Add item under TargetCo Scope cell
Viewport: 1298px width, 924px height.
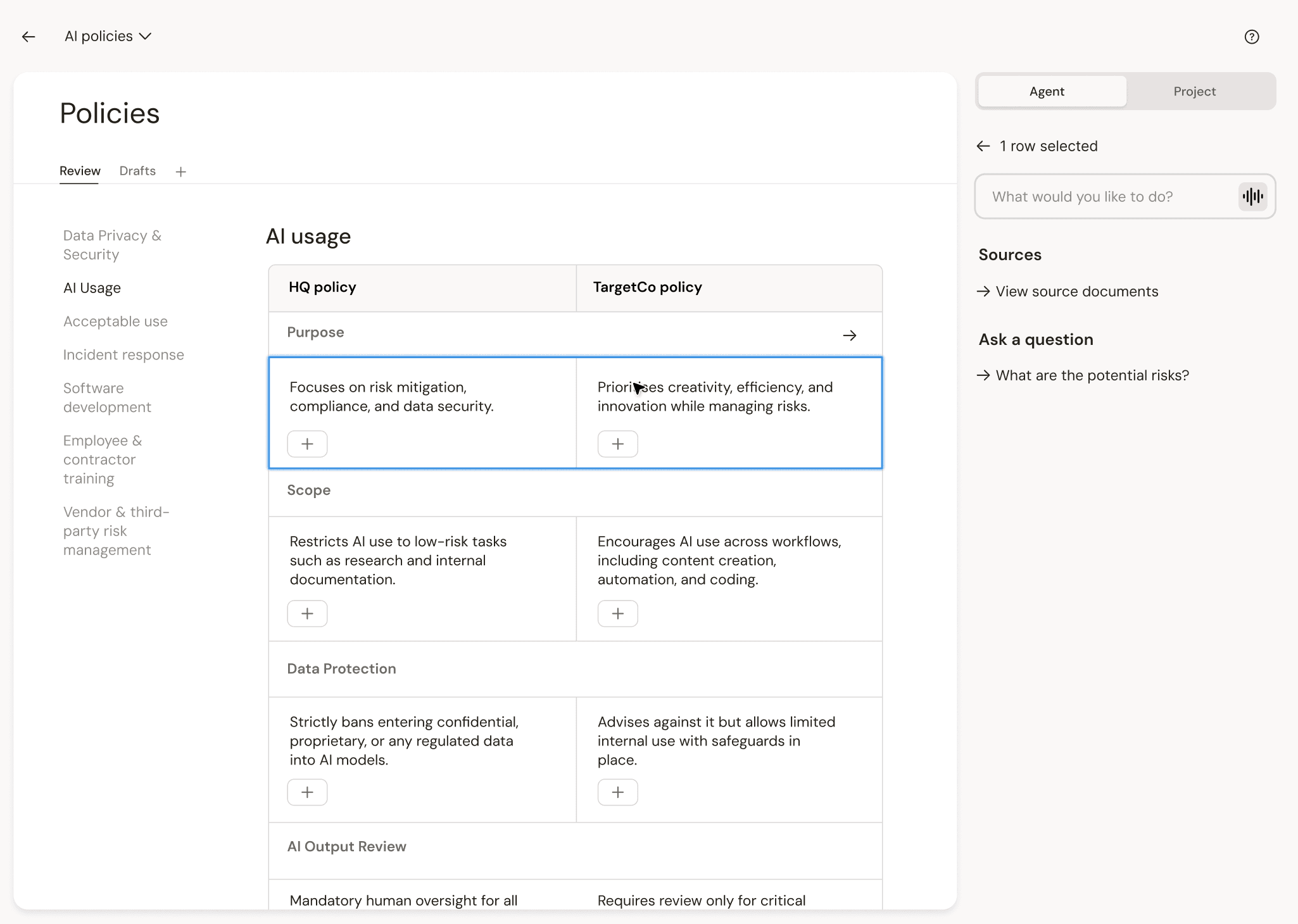coord(618,614)
